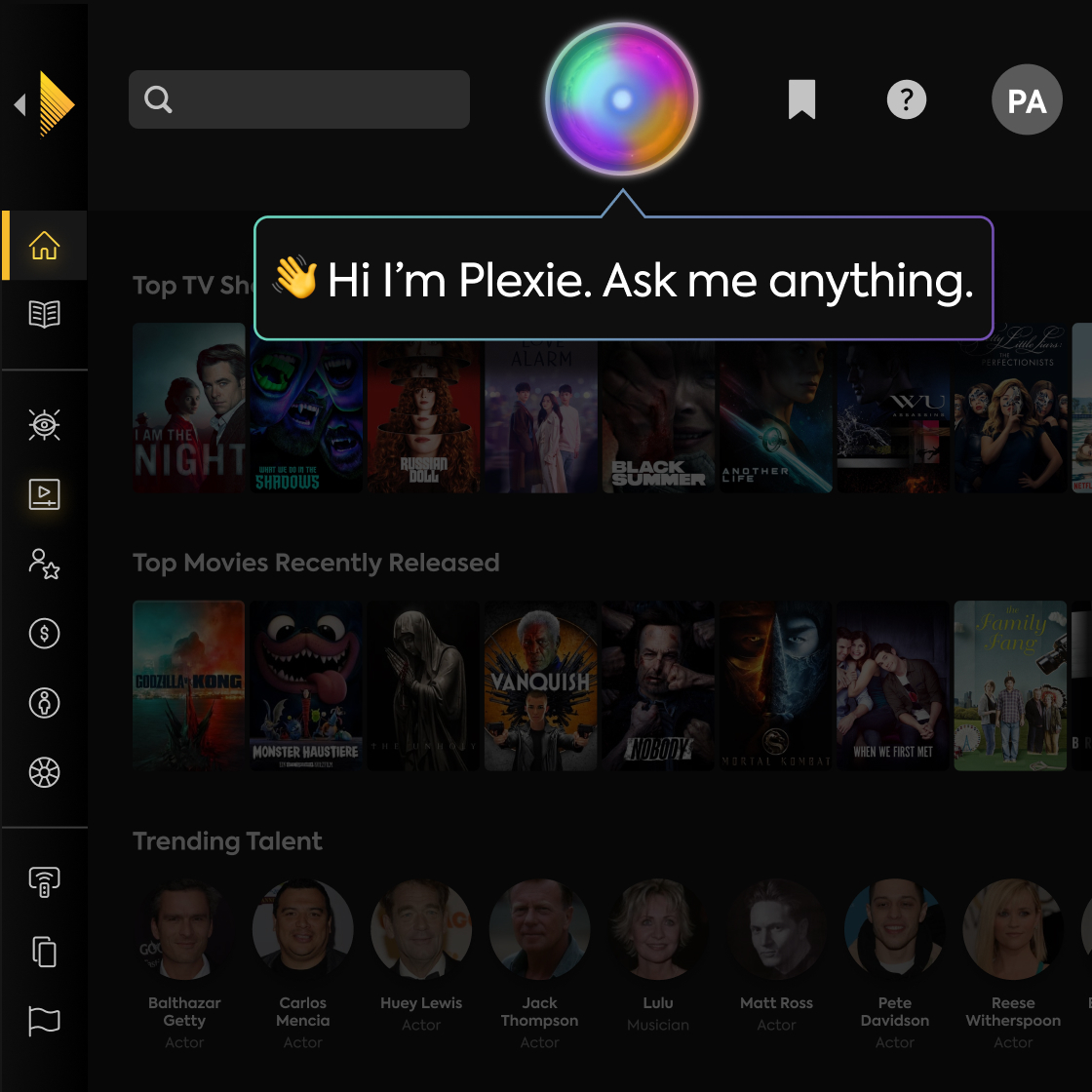Open Nobody movie poster
Screen dimensions: 1092x1092
[x=658, y=685]
